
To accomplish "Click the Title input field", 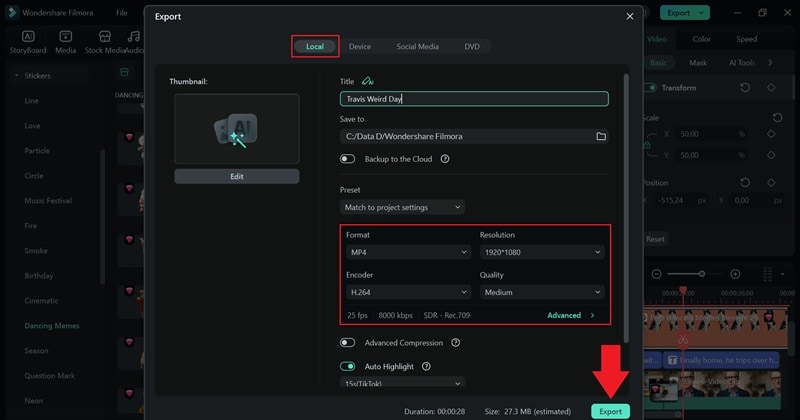I will click(x=474, y=98).
